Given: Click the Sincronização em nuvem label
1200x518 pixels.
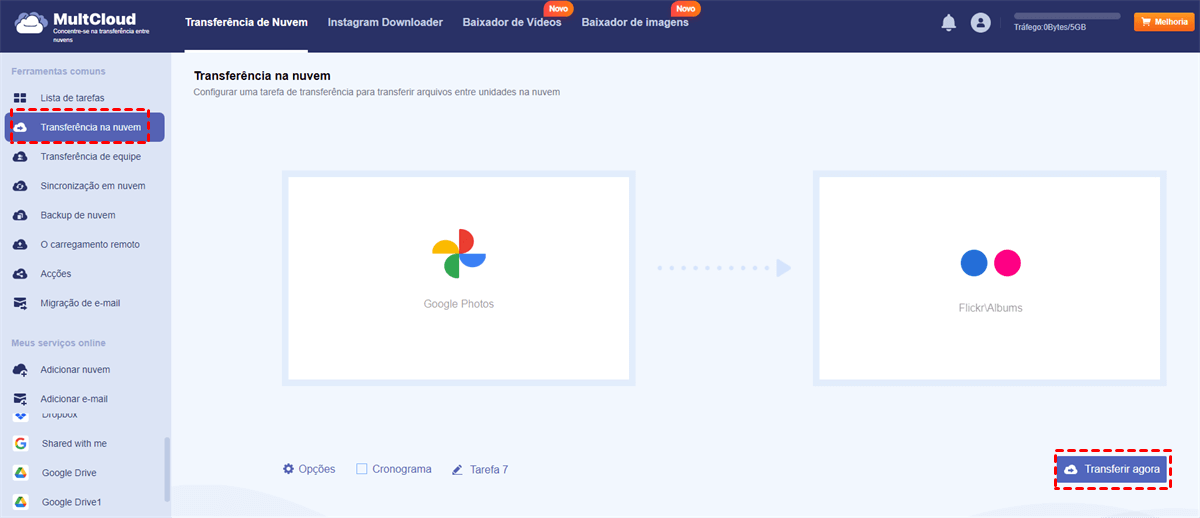Looking at the screenshot, I should pyautogui.click(x=93, y=186).
